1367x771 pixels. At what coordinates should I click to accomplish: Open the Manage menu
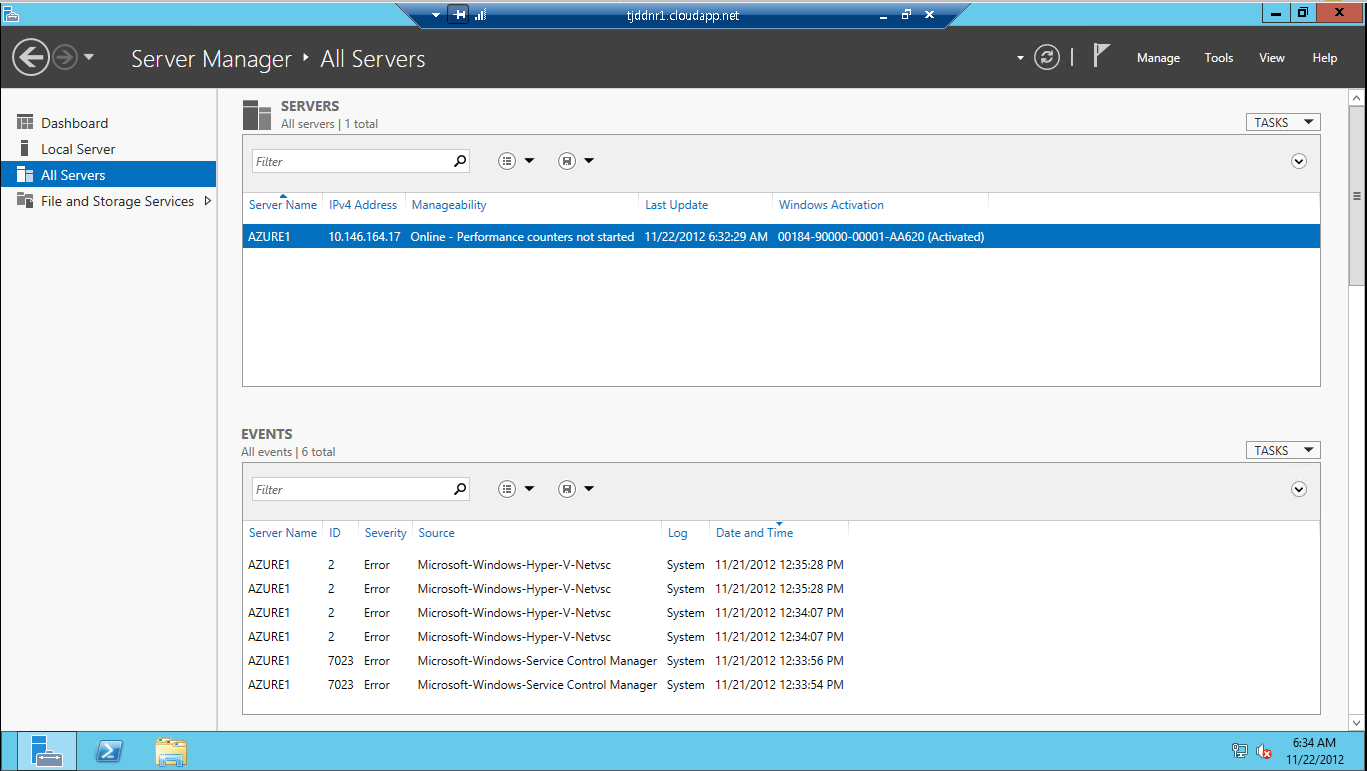pyautogui.click(x=1158, y=58)
